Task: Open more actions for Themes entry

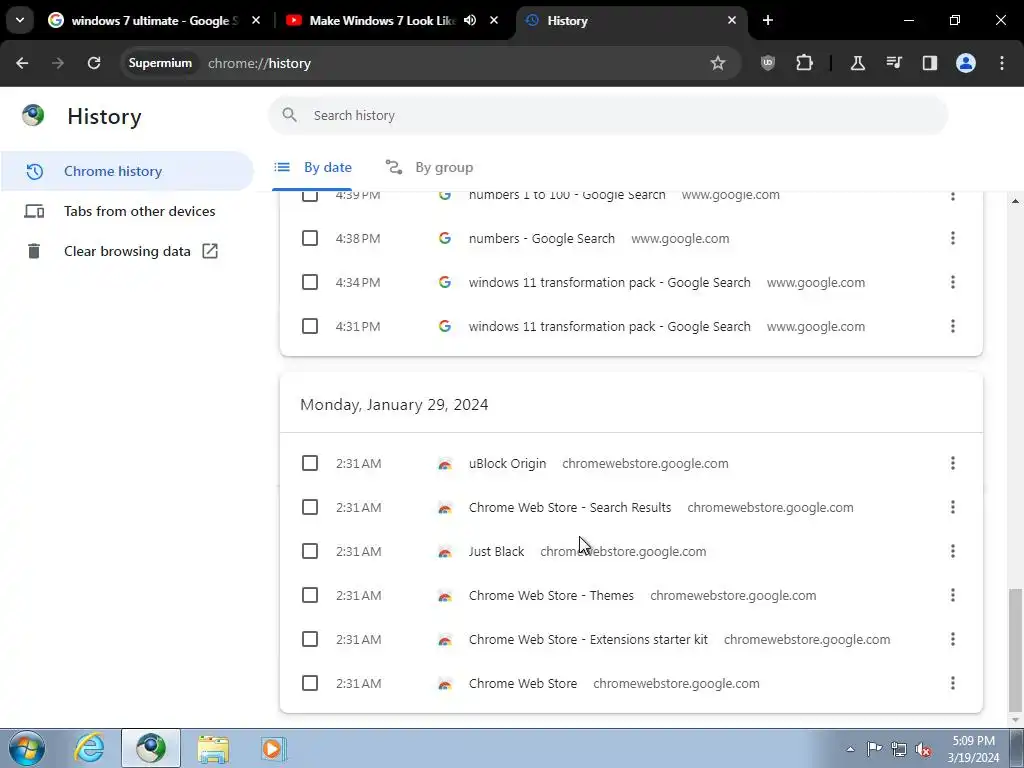Action: point(953,596)
